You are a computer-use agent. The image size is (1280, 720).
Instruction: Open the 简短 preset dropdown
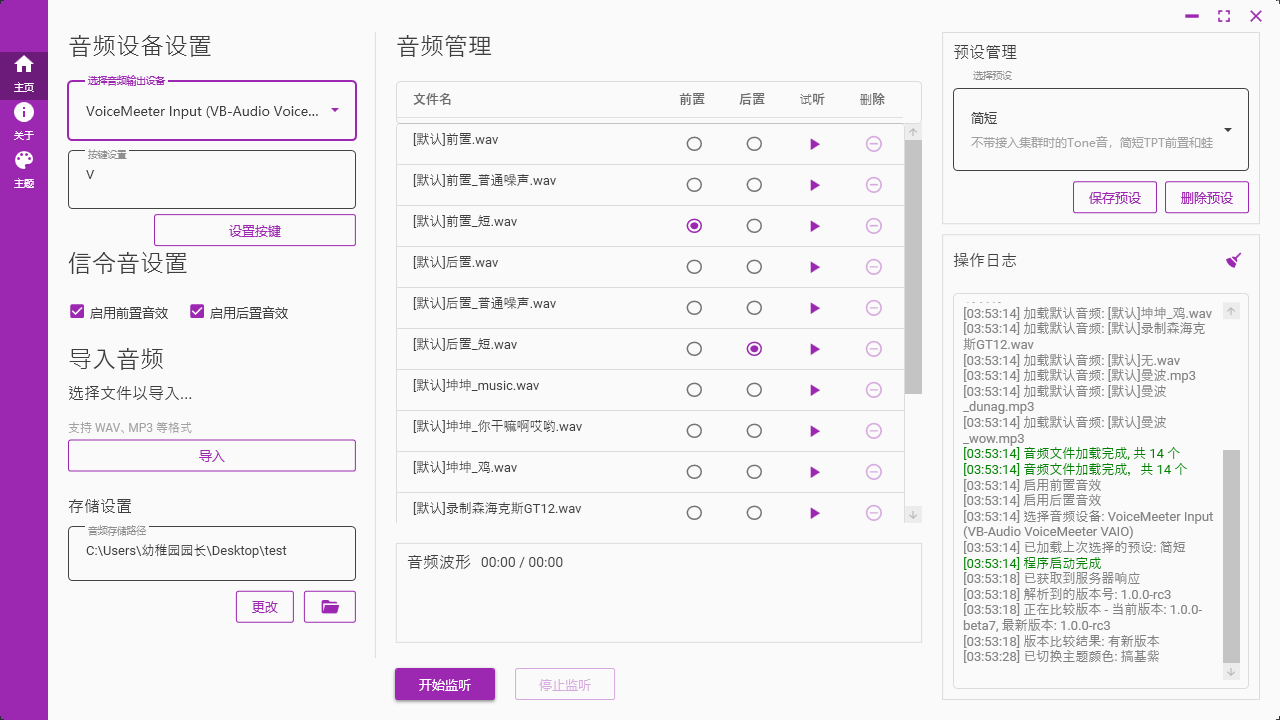1227,130
